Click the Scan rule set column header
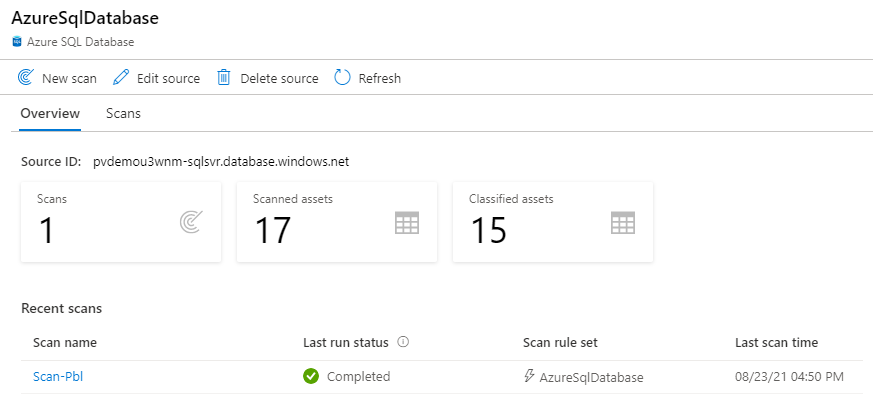This screenshot has width=873, height=403. tap(560, 342)
